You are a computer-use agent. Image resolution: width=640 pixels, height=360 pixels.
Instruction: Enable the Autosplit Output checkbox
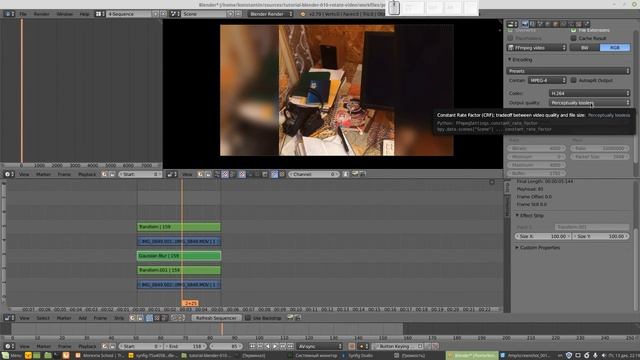(x=573, y=80)
